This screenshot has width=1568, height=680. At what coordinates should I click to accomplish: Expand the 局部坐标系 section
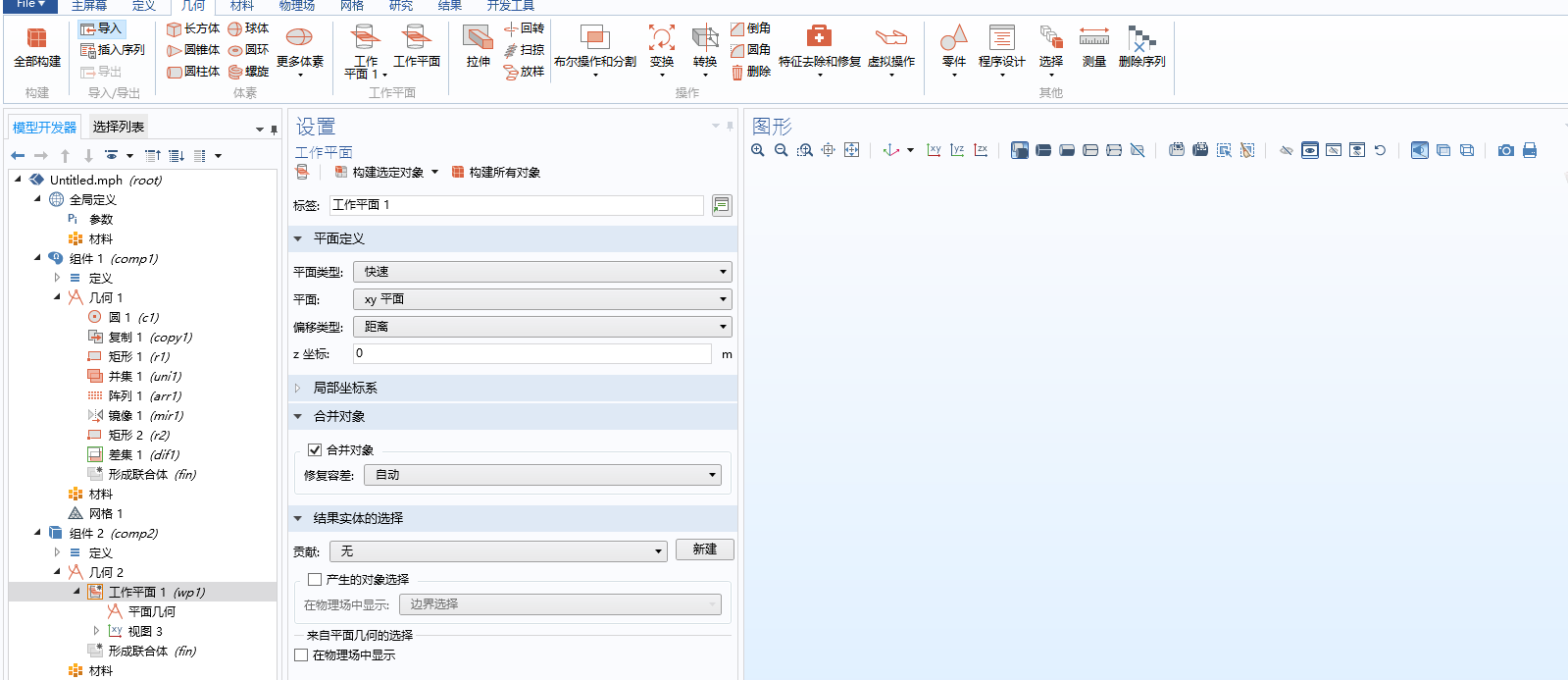pyautogui.click(x=298, y=388)
